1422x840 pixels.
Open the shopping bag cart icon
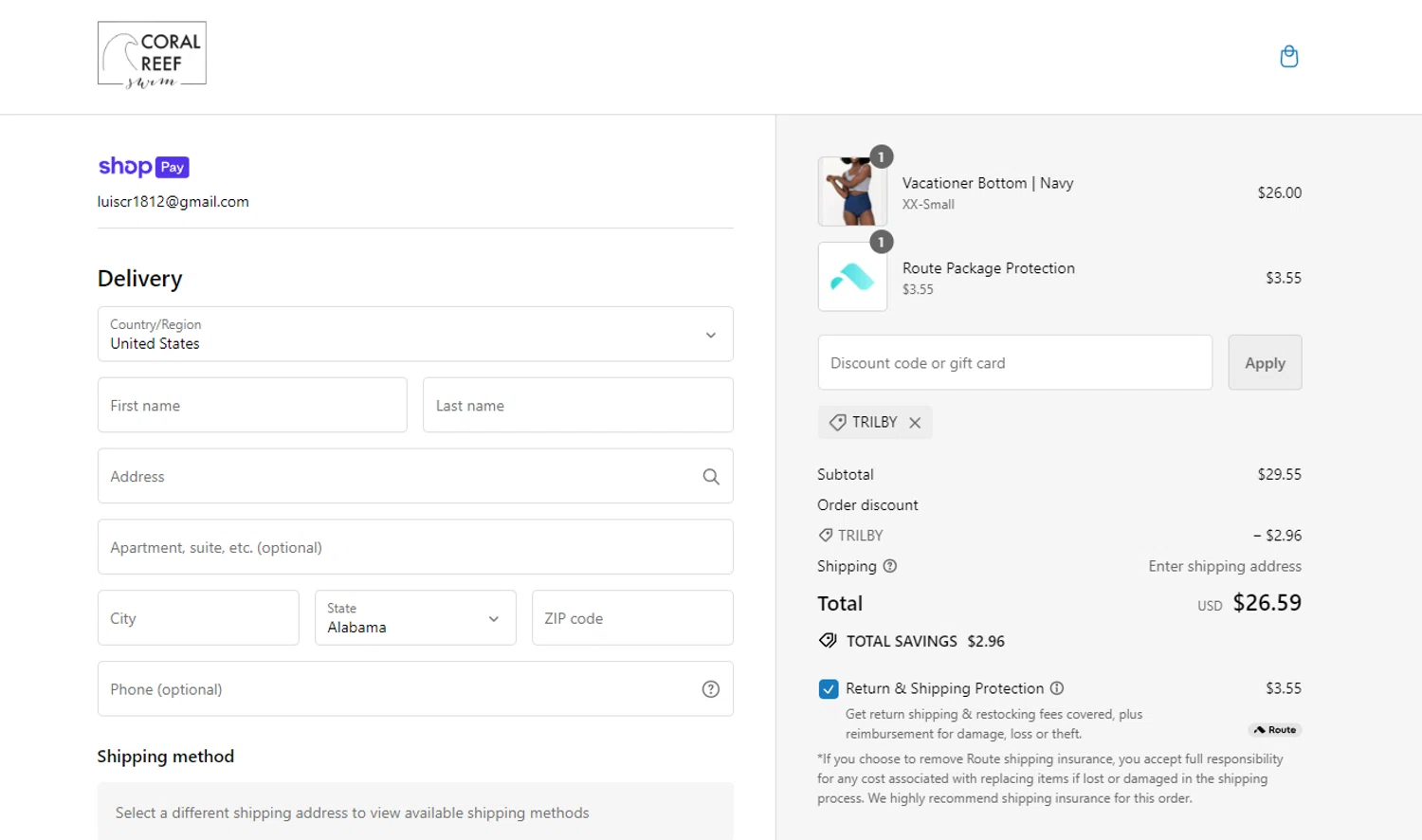pyautogui.click(x=1288, y=57)
